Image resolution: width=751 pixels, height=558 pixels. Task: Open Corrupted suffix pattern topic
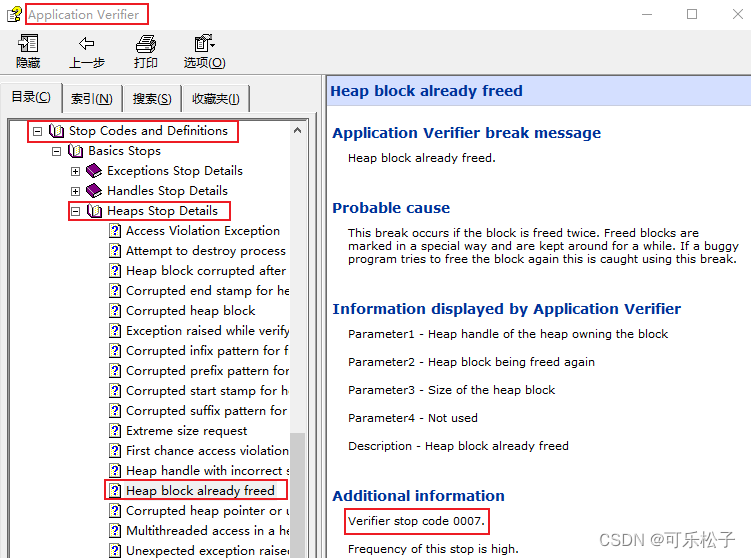click(206, 411)
